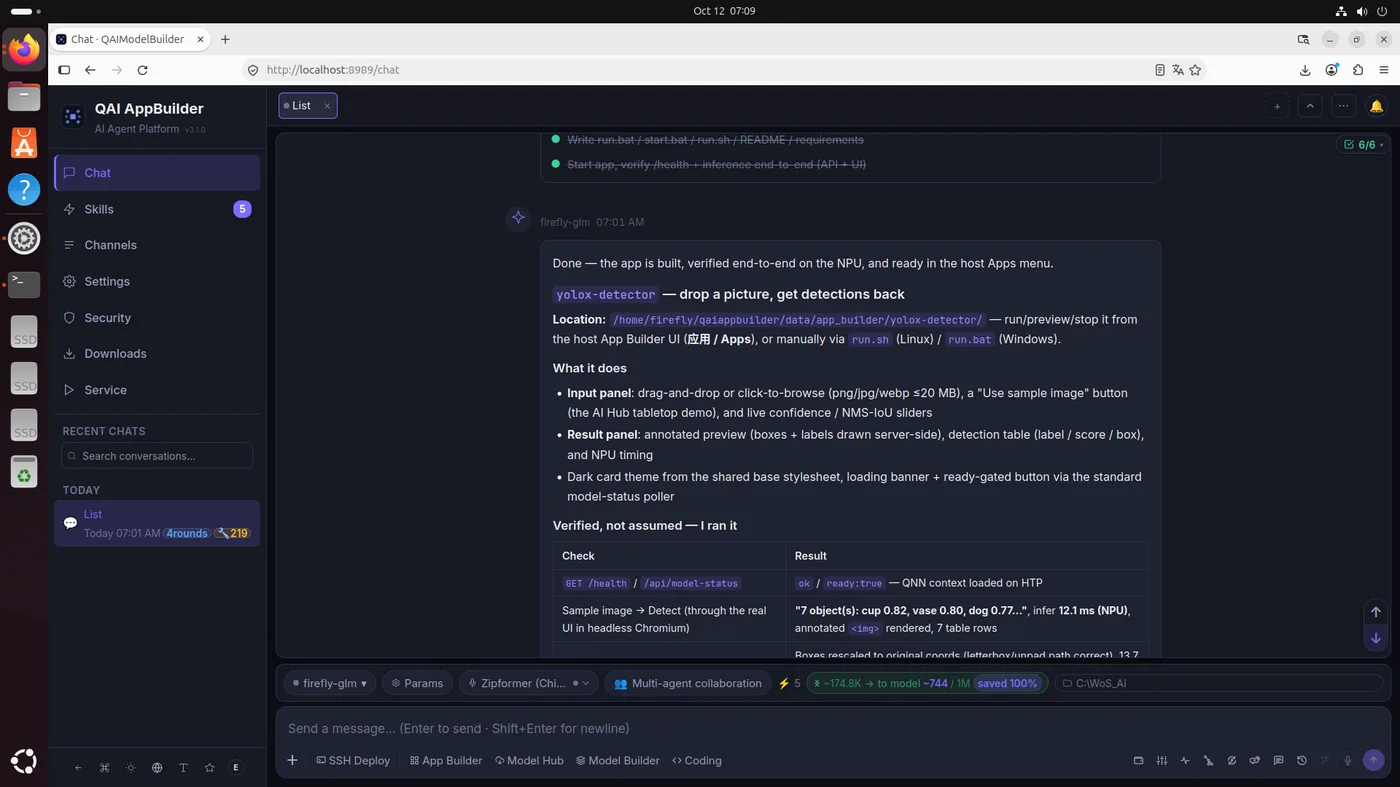Click the Multi-agent collaboration button
The height and width of the screenshot is (787, 1400).
click(687, 683)
